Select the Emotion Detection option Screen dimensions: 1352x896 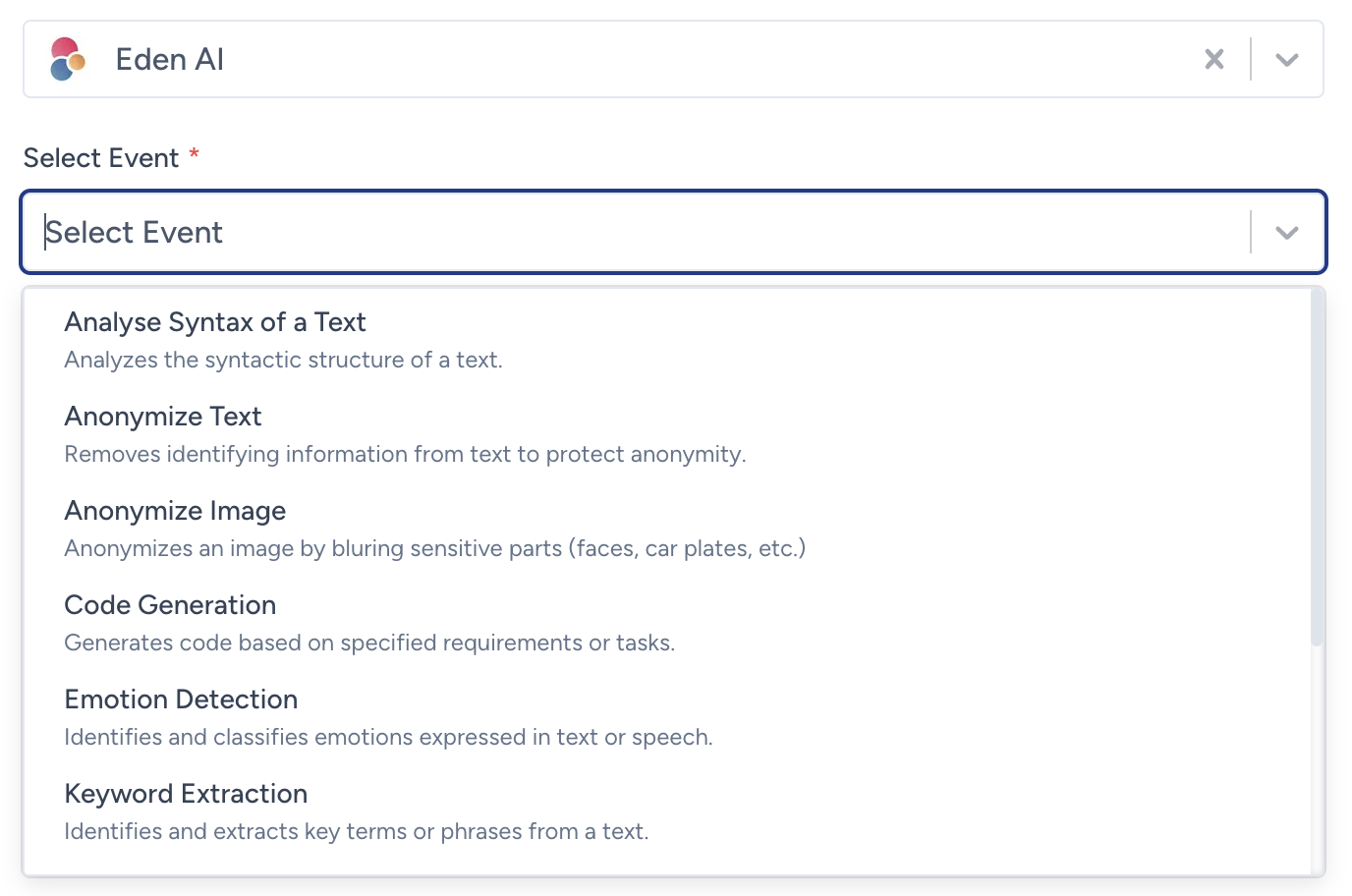point(667,717)
